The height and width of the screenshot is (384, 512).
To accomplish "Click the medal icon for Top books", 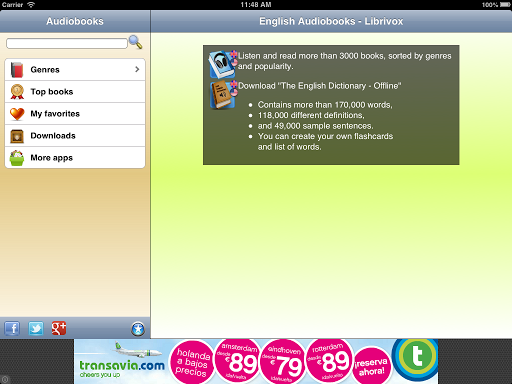I will coord(17,92).
